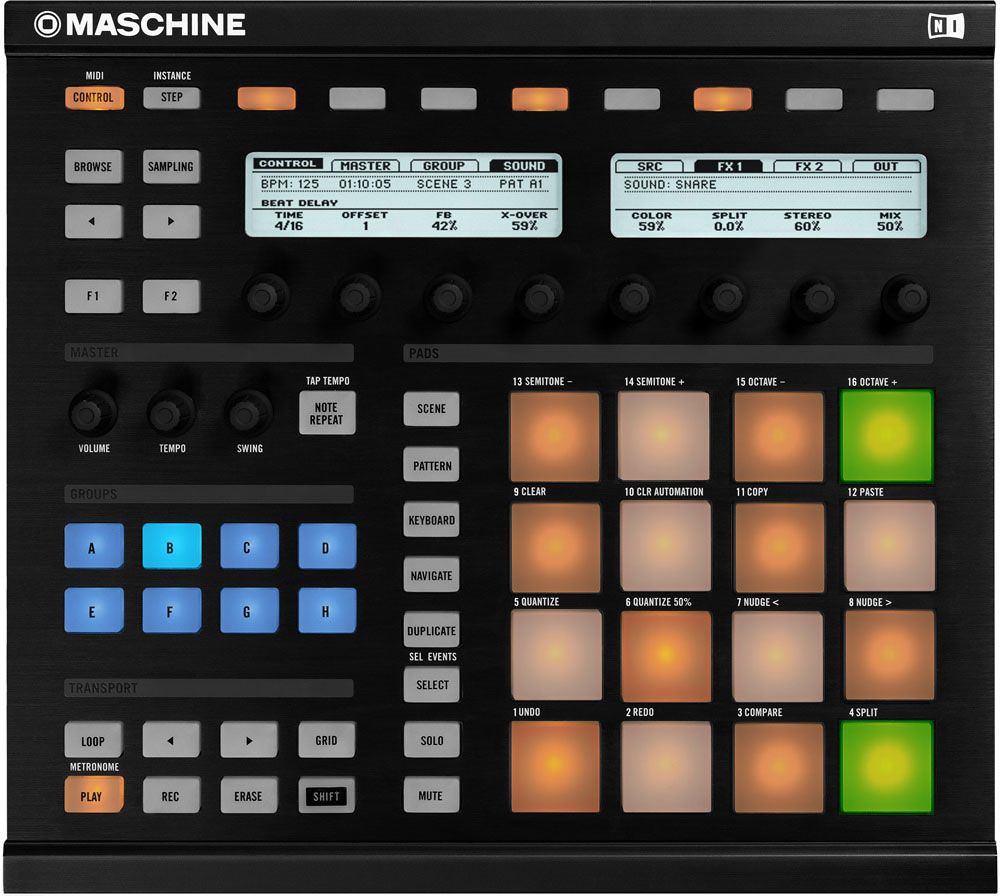Click the transport step-back arrow button
This screenshot has width=1000, height=896.
click(x=171, y=740)
